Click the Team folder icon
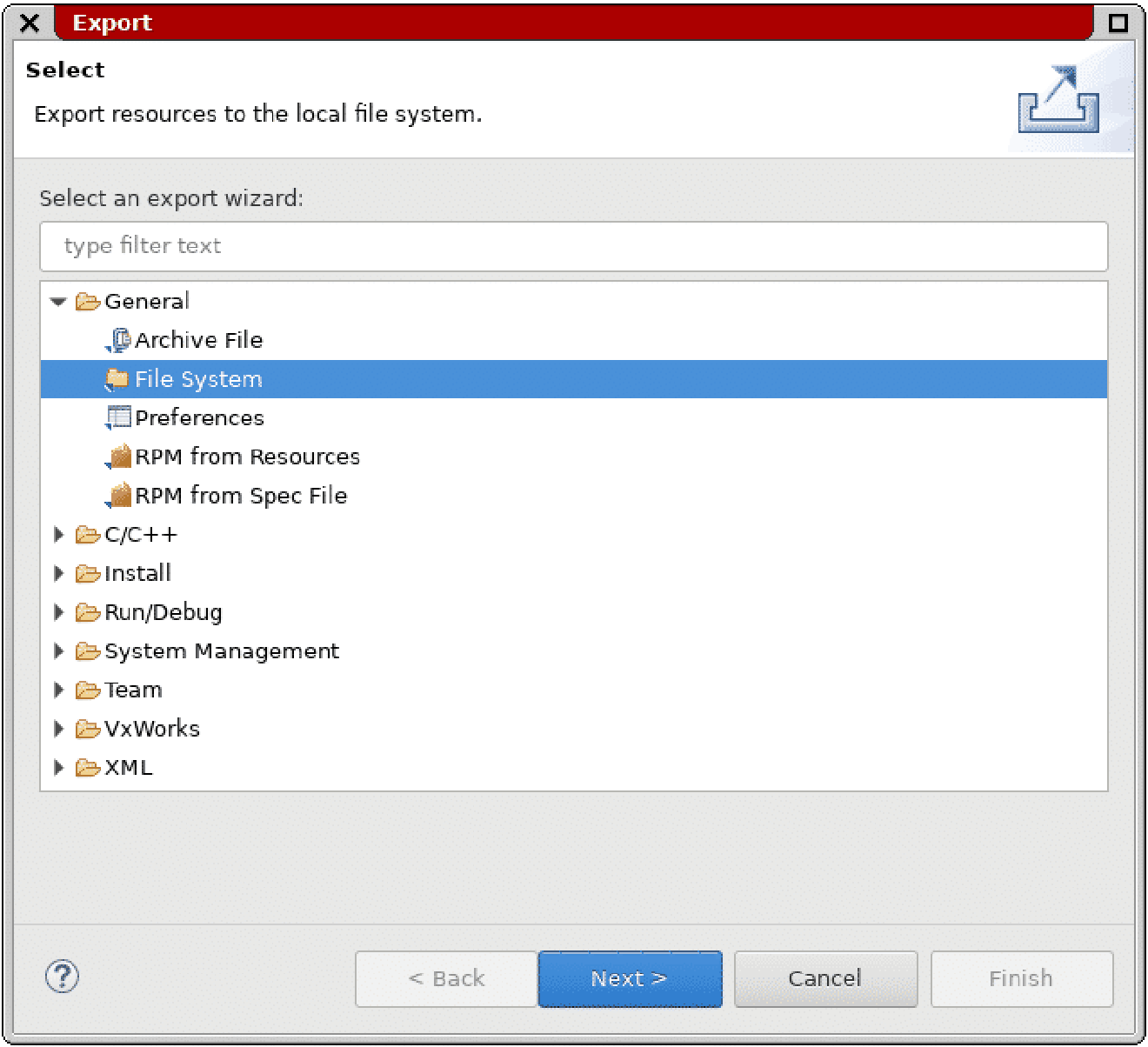Image resolution: width=1148 pixels, height=1047 pixels. [x=87, y=689]
